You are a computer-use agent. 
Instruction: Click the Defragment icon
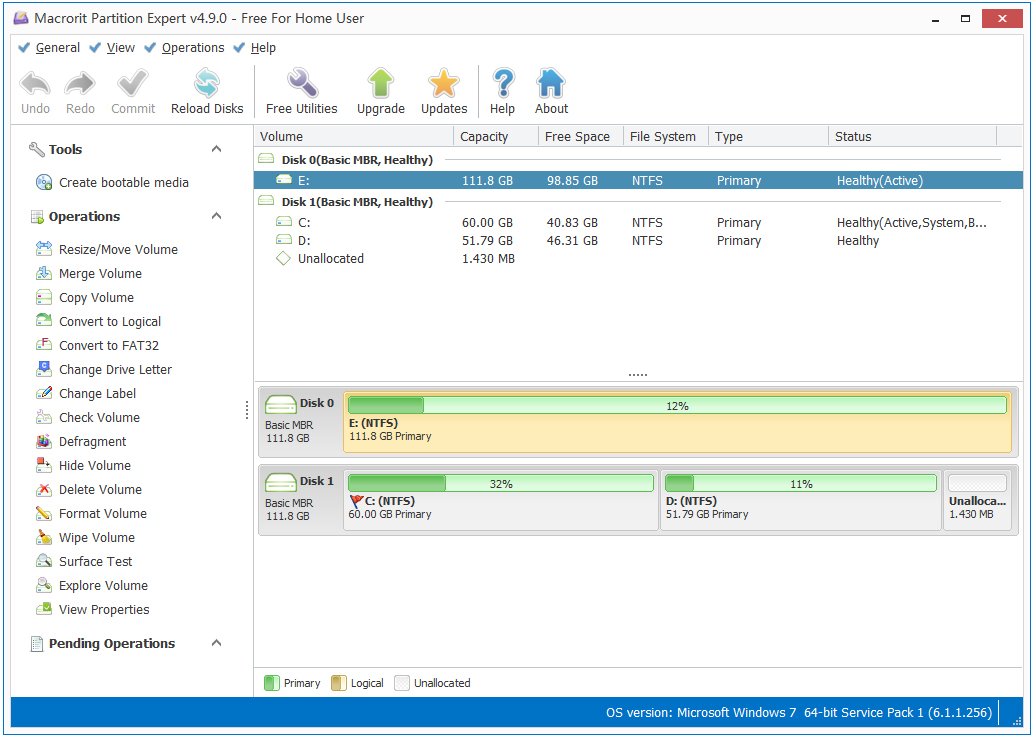click(x=43, y=441)
